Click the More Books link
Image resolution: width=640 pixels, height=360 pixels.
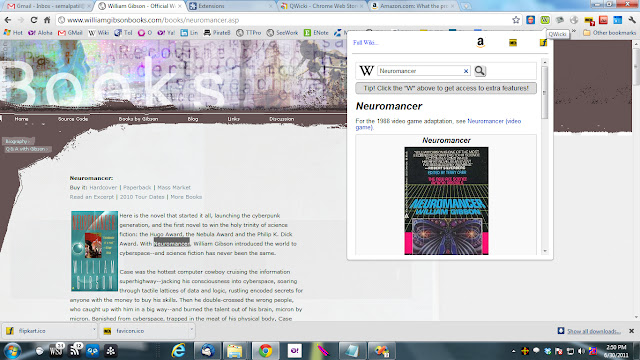pyautogui.click(x=186, y=197)
